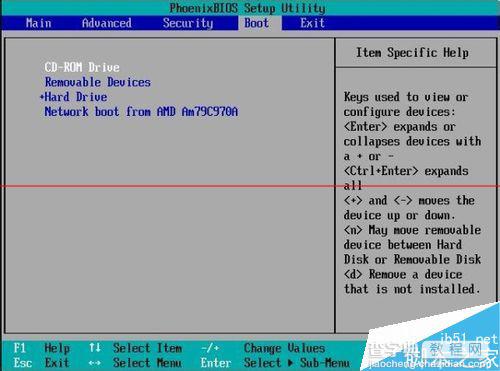Click the F1 Help key legend
500x371 pixels.
click(x=42, y=348)
